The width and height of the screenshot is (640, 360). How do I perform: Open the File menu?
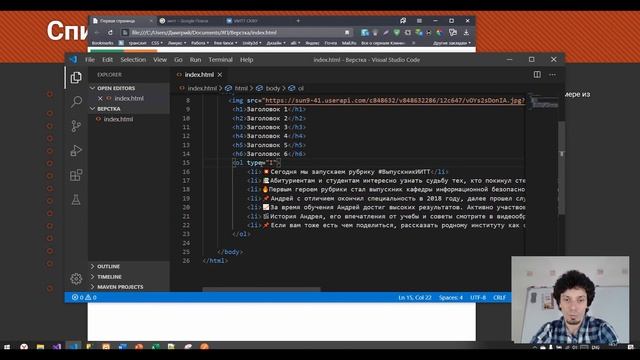tap(90, 60)
